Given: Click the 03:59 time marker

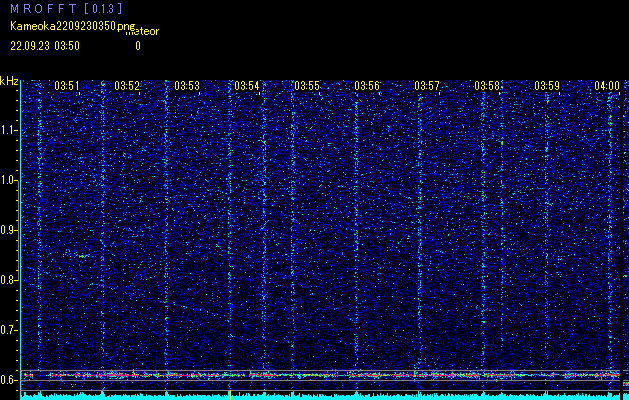Looking at the screenshot, I should click(x=547, y=86).
